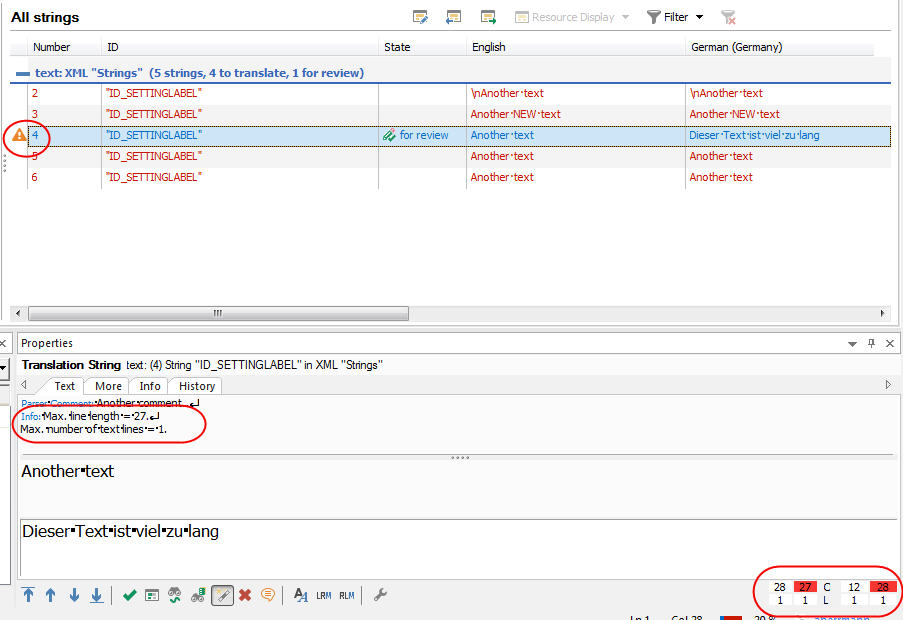Viewport: 903px width, 620px height.
Task: Click the warning icon on row 4
Action: [x=19, y=135]
